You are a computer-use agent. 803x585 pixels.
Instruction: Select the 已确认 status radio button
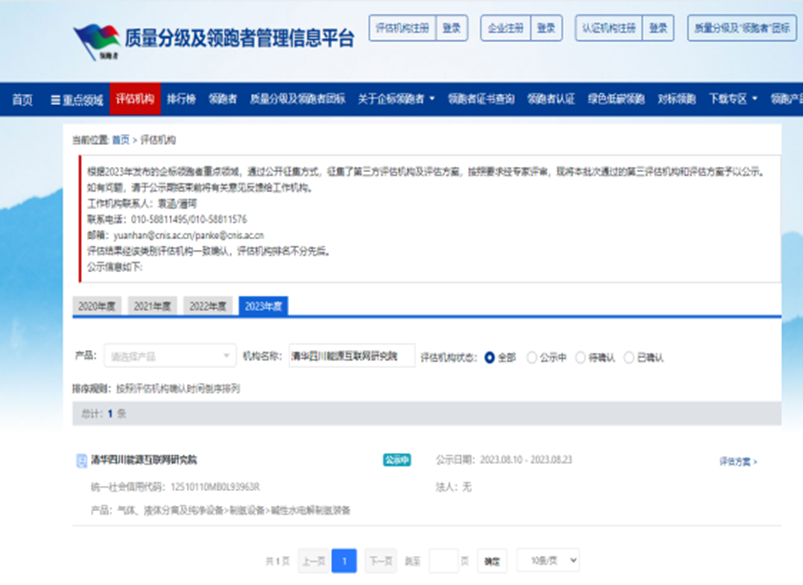pos(629,357)
